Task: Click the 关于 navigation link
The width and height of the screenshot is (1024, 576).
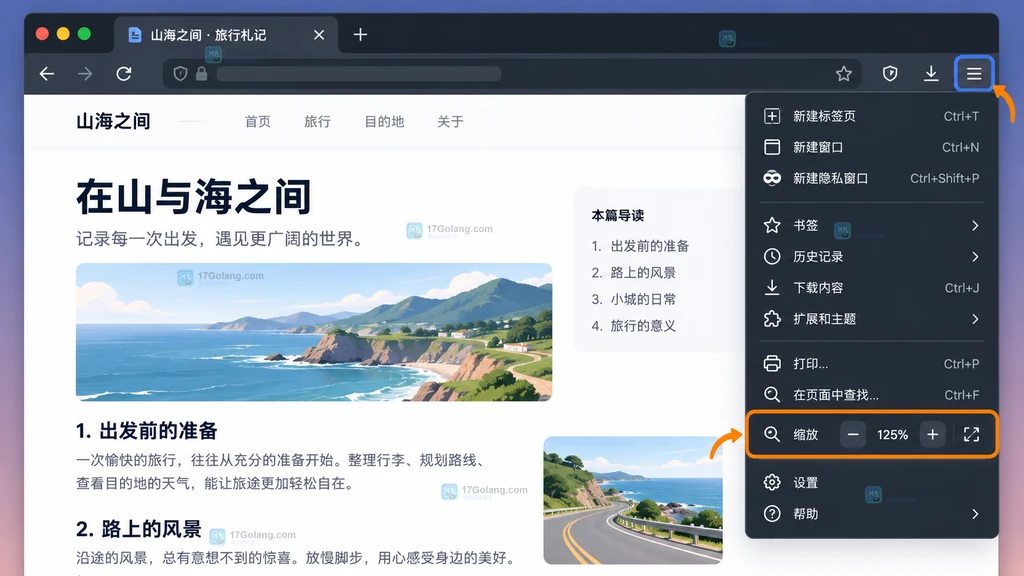Action: point(451,121)
